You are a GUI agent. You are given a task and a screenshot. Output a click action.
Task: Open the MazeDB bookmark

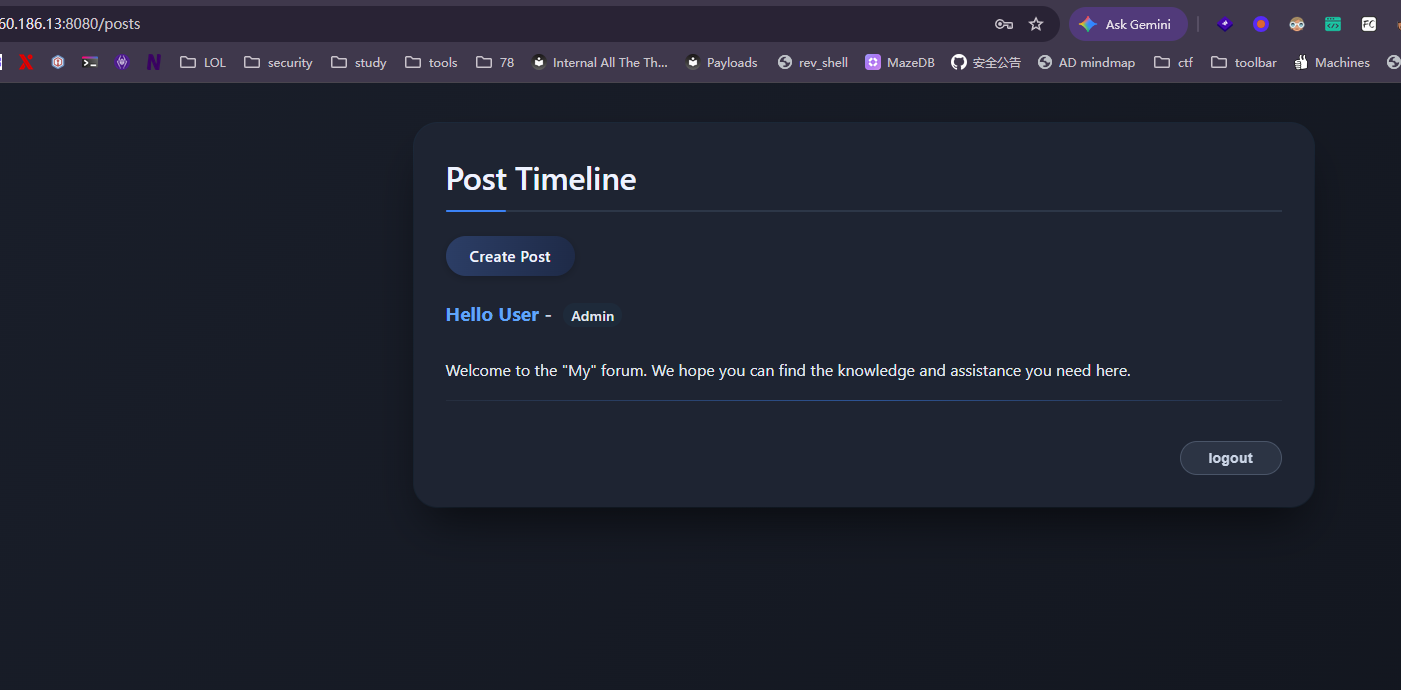[900, 62]
